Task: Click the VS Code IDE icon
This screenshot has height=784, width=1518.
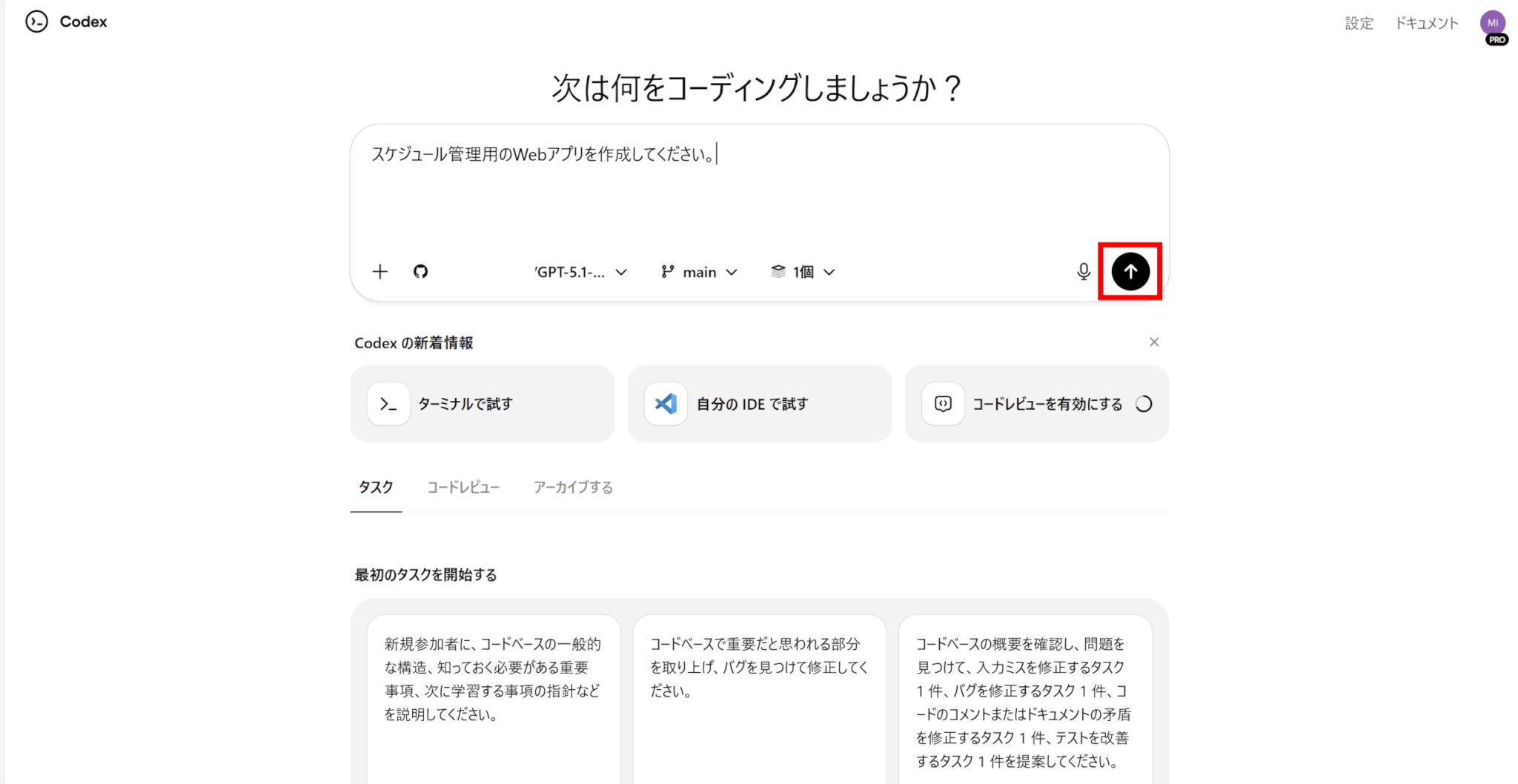Action: click(666, 404)
